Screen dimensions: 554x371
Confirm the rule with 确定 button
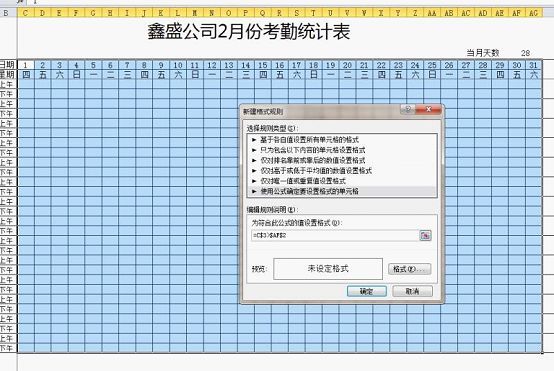pos(367,291)
